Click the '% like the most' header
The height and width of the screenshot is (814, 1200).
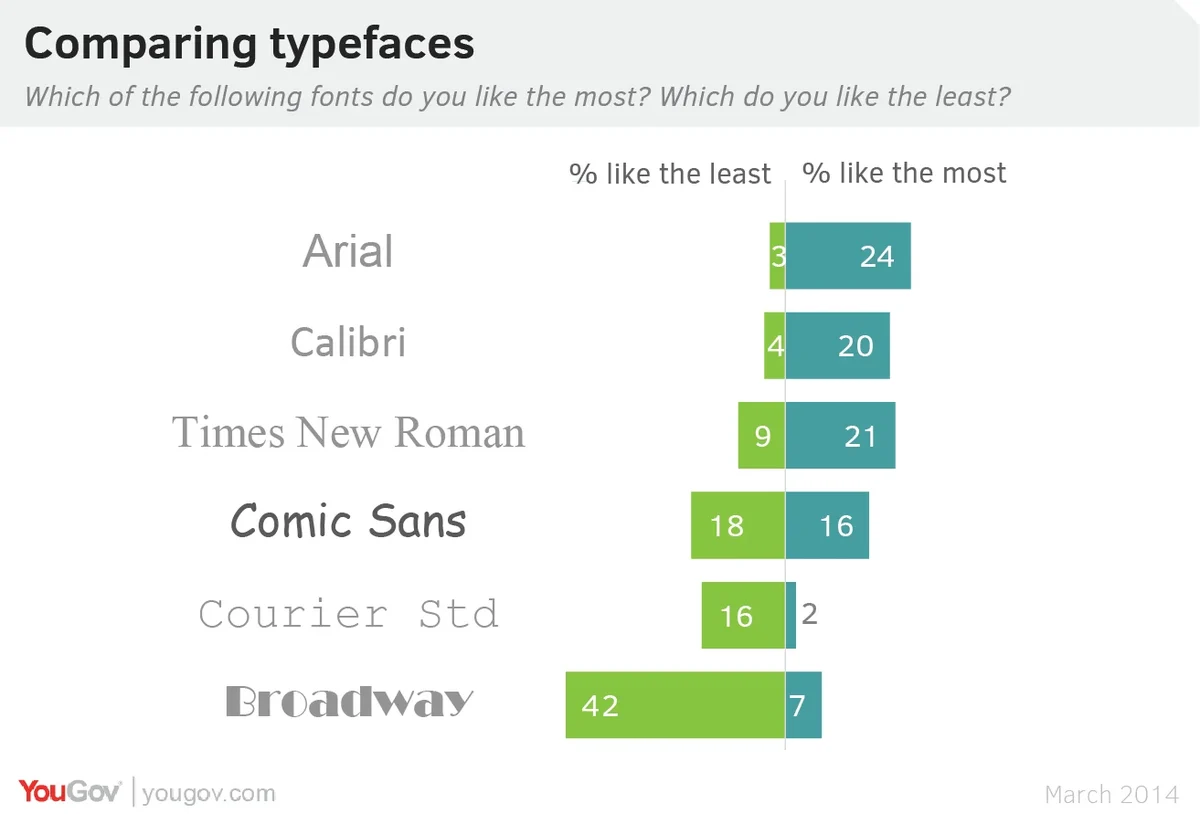[904, 173]
